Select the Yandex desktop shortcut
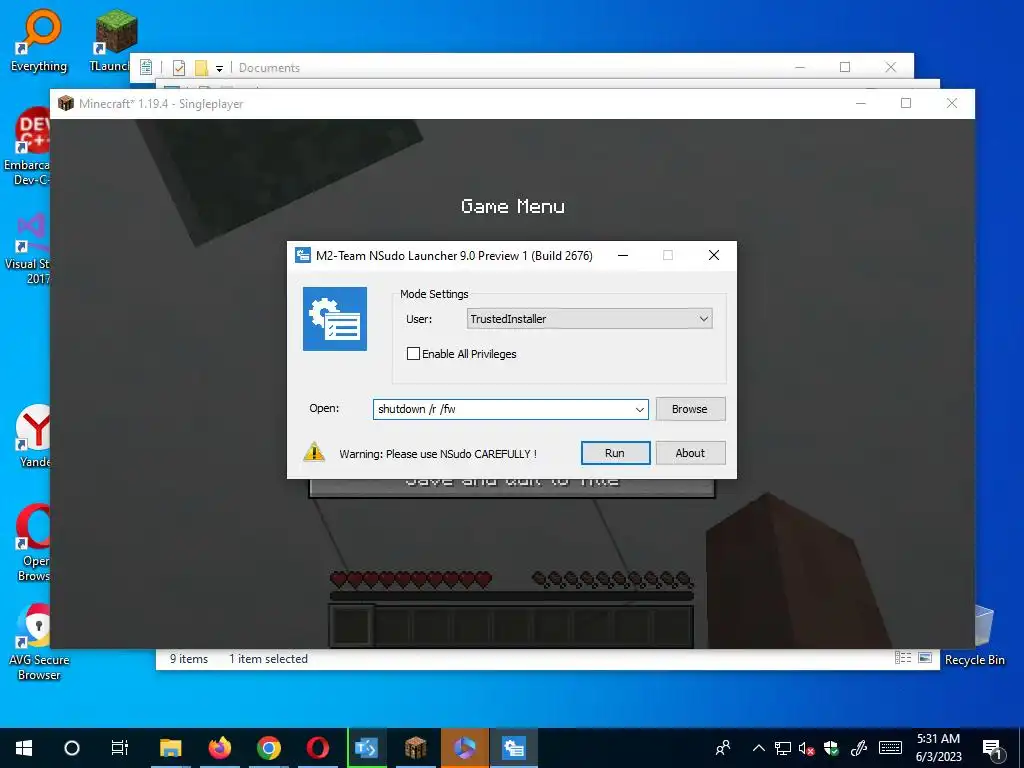Viewport: 1024px width, 768px height. pyautogui.click(x=33, y=436)
